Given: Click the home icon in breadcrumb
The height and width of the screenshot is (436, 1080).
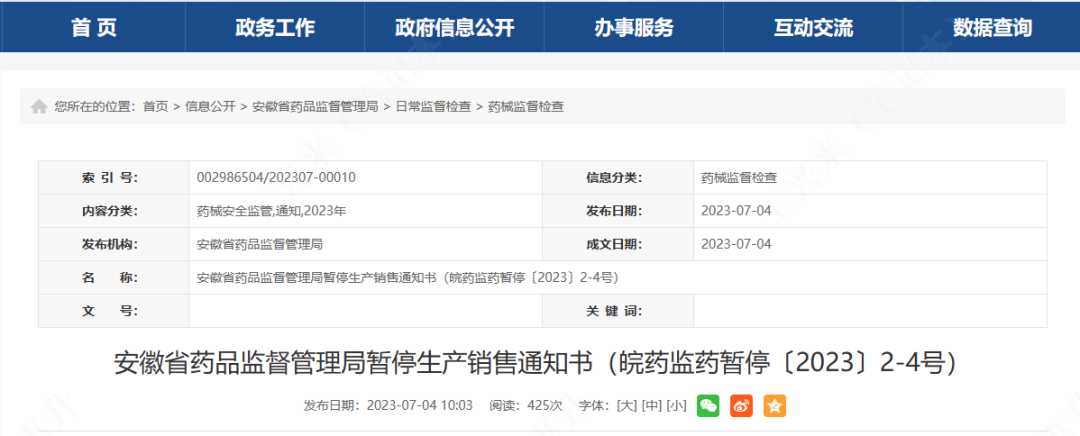Looking at the screenshot, I should [39, 107].
